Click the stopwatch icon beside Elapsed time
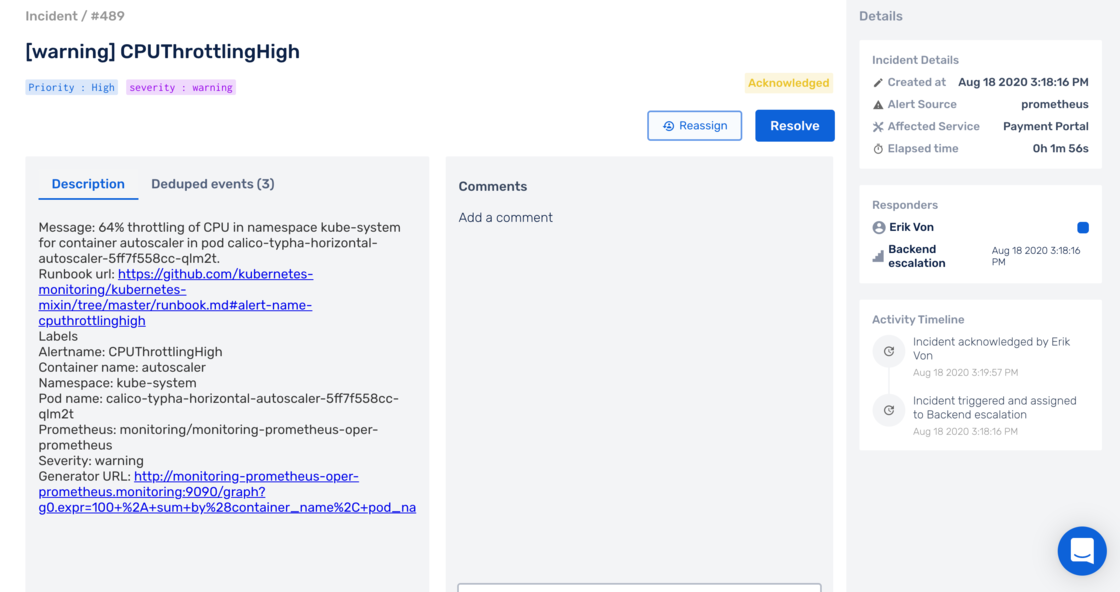The width and height of the screenshot is (1120, 592). point(878,149)
